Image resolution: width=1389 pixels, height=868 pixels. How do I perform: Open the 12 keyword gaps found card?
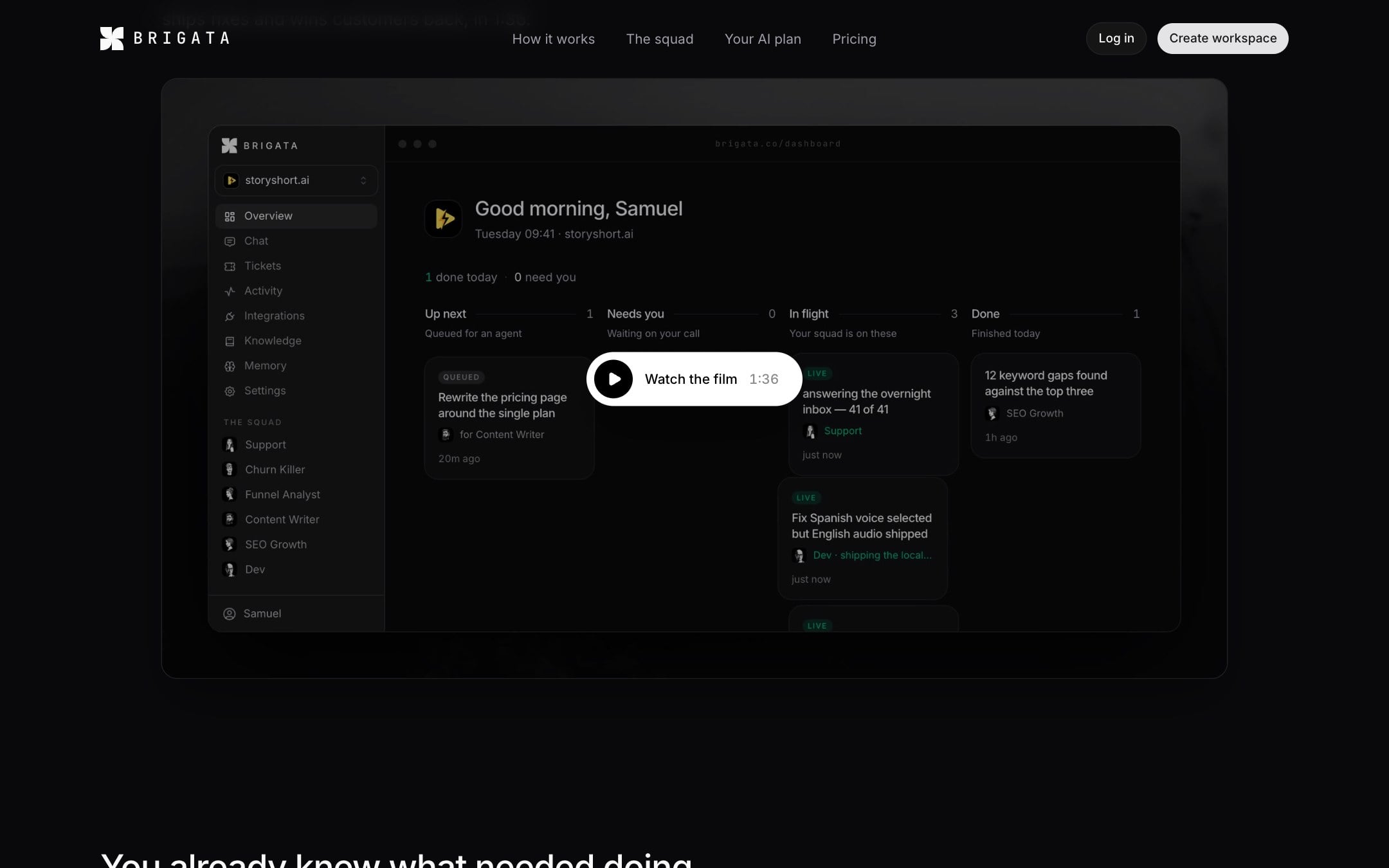point(1056,406)
